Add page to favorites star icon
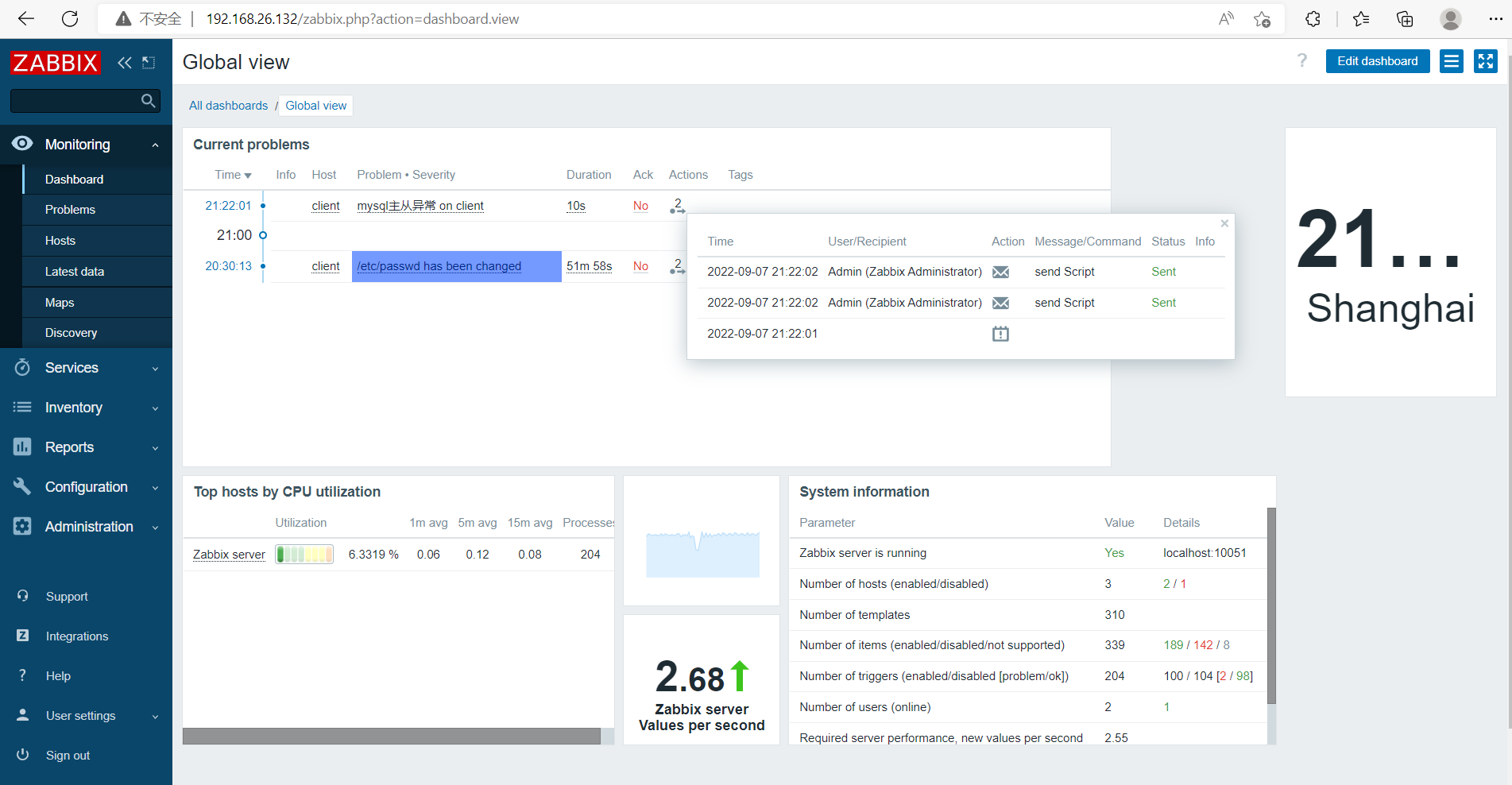Image resolution: width=1512 pixels, height=785 pixels. click(x=1262, y=19)
